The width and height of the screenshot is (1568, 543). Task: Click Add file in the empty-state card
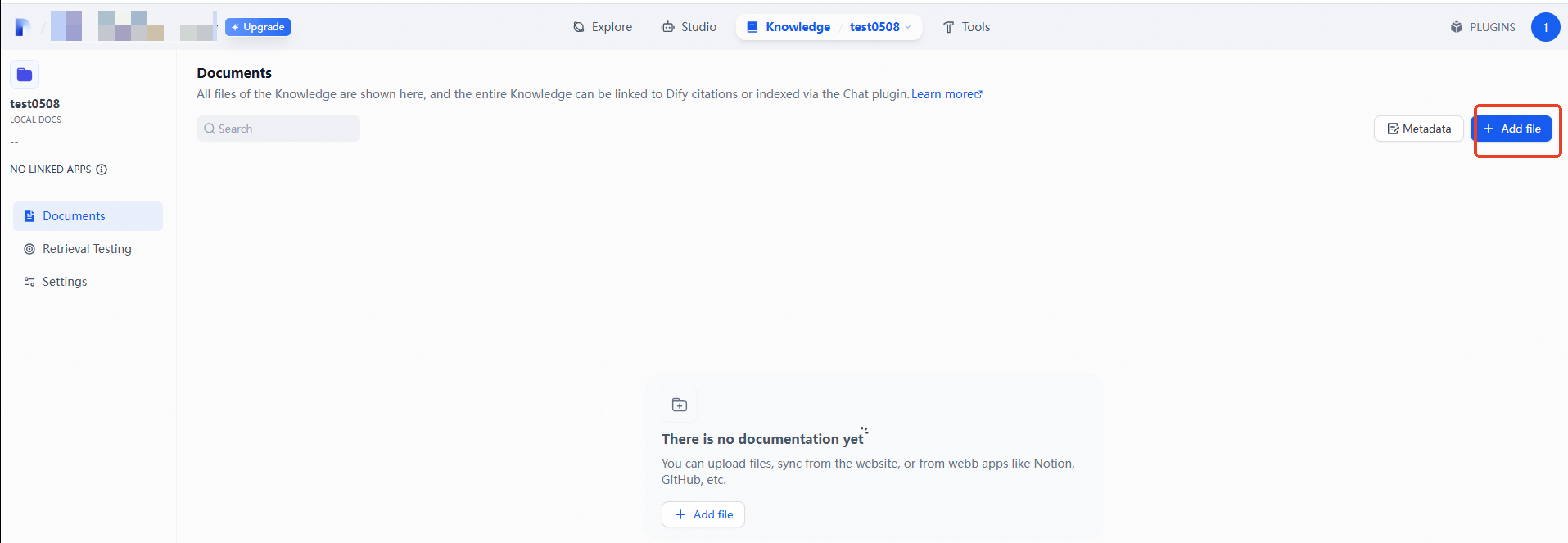point(703,514)
